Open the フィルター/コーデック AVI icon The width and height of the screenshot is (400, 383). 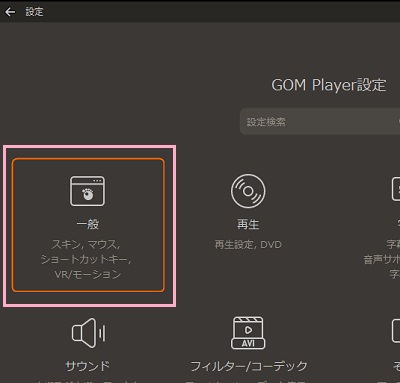click(248, 333)
